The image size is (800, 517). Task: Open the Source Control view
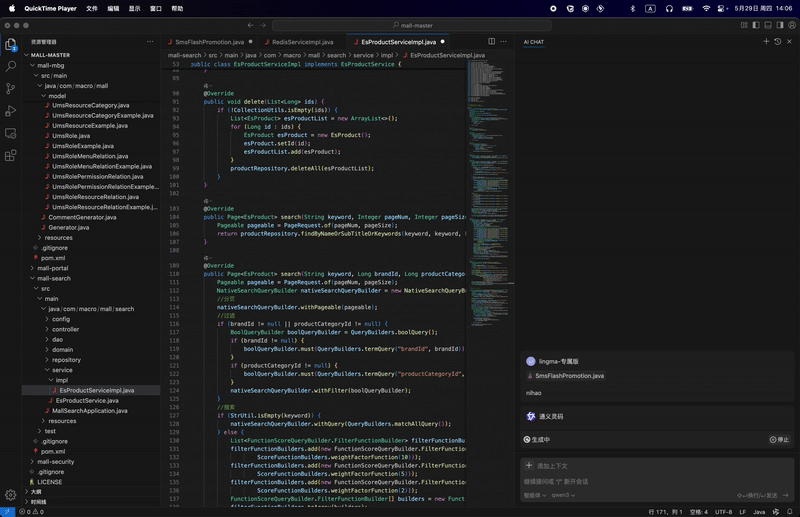[x=11, y=88]
